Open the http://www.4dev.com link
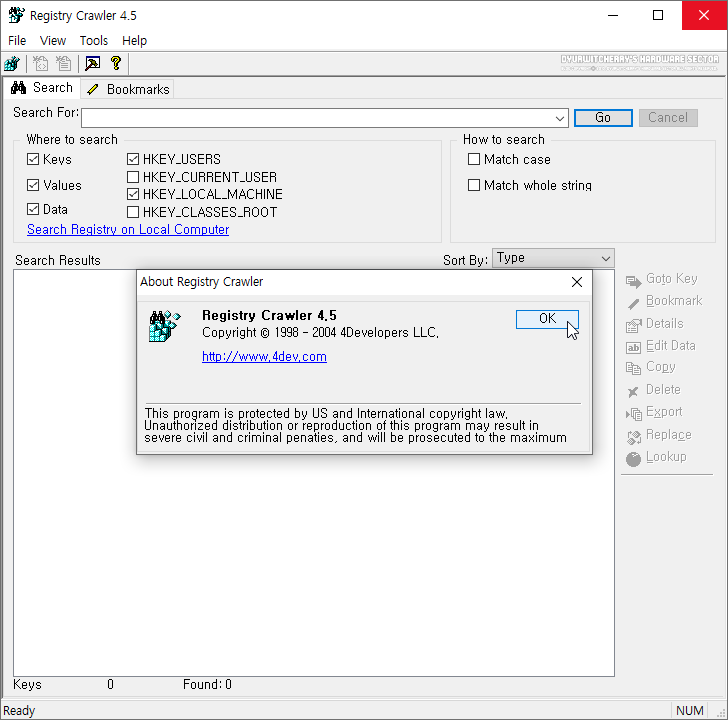The width and height of the screenshot is (728, 720). [264, 357]
